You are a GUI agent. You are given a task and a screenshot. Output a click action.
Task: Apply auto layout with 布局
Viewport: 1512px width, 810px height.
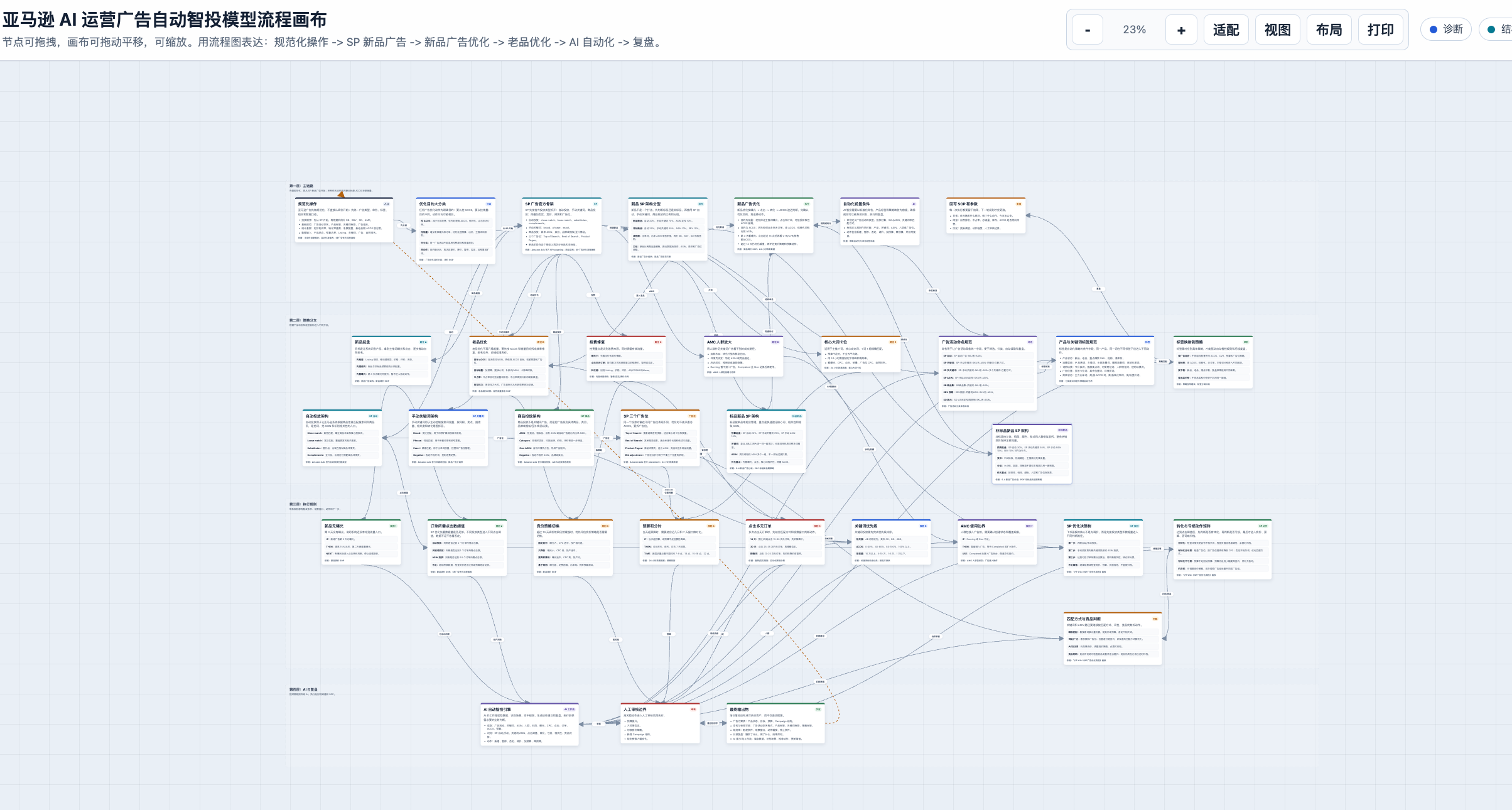1329,30
